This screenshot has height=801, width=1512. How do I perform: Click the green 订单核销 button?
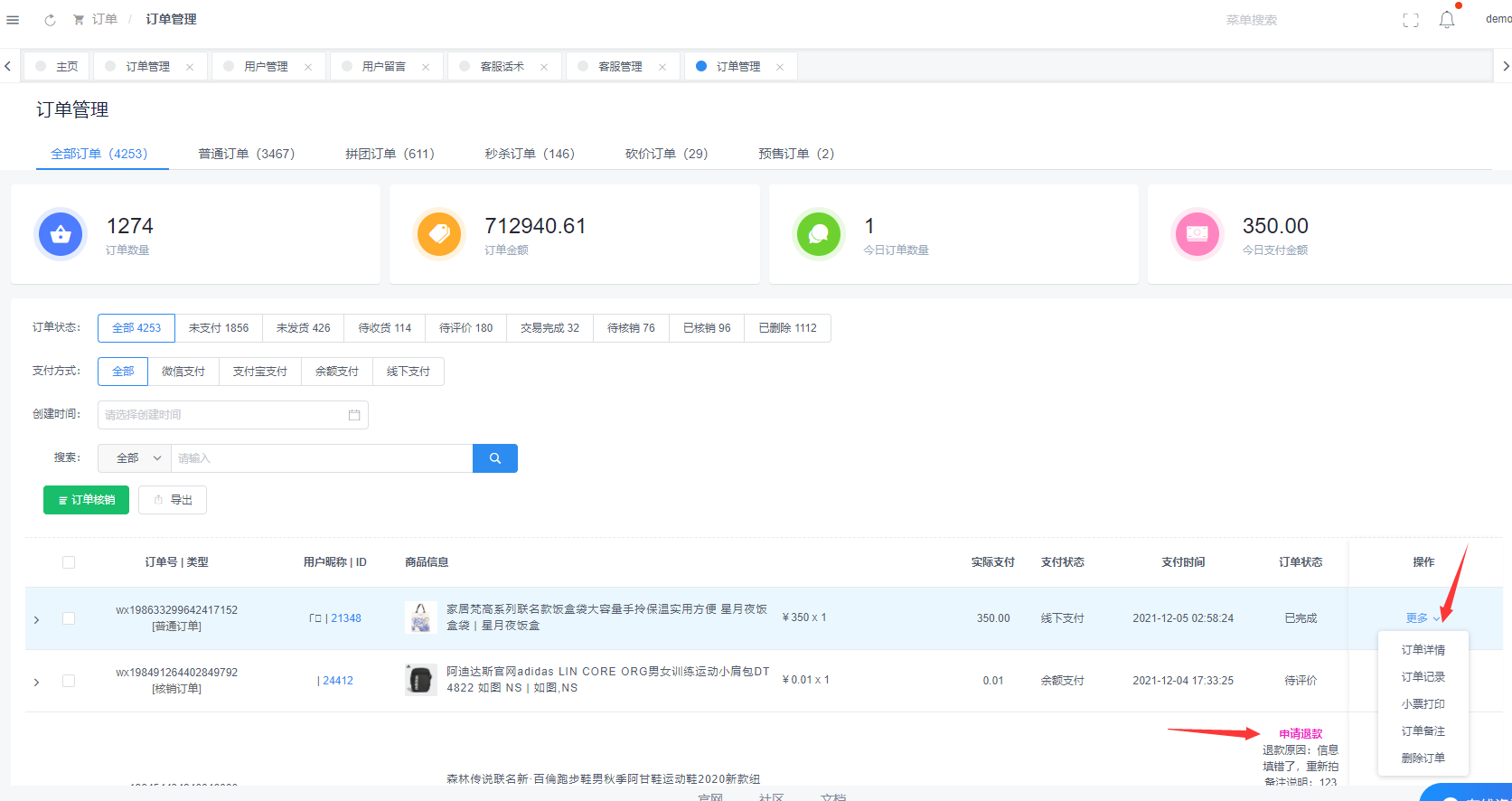point(86,500)
